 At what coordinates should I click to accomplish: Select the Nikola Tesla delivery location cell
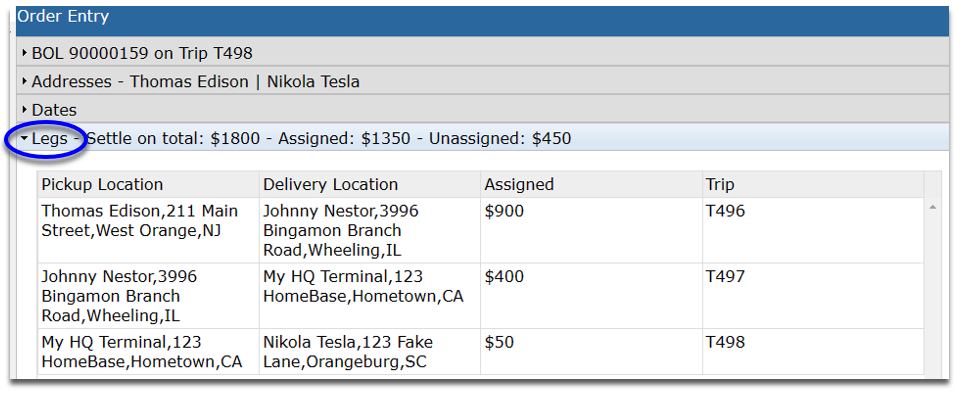point(370,351)
